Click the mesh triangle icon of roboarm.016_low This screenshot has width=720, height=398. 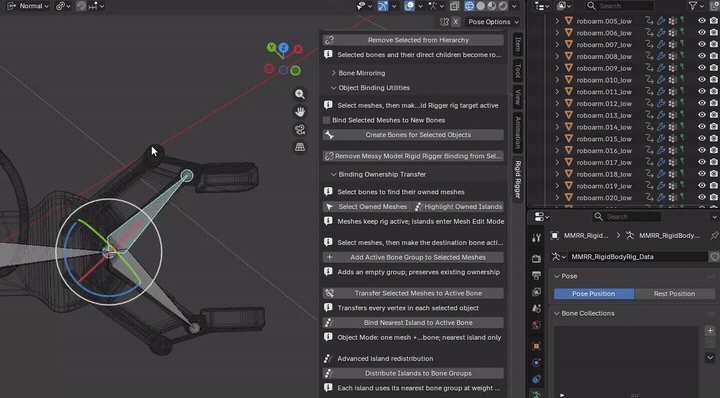[x=568, y=151]
